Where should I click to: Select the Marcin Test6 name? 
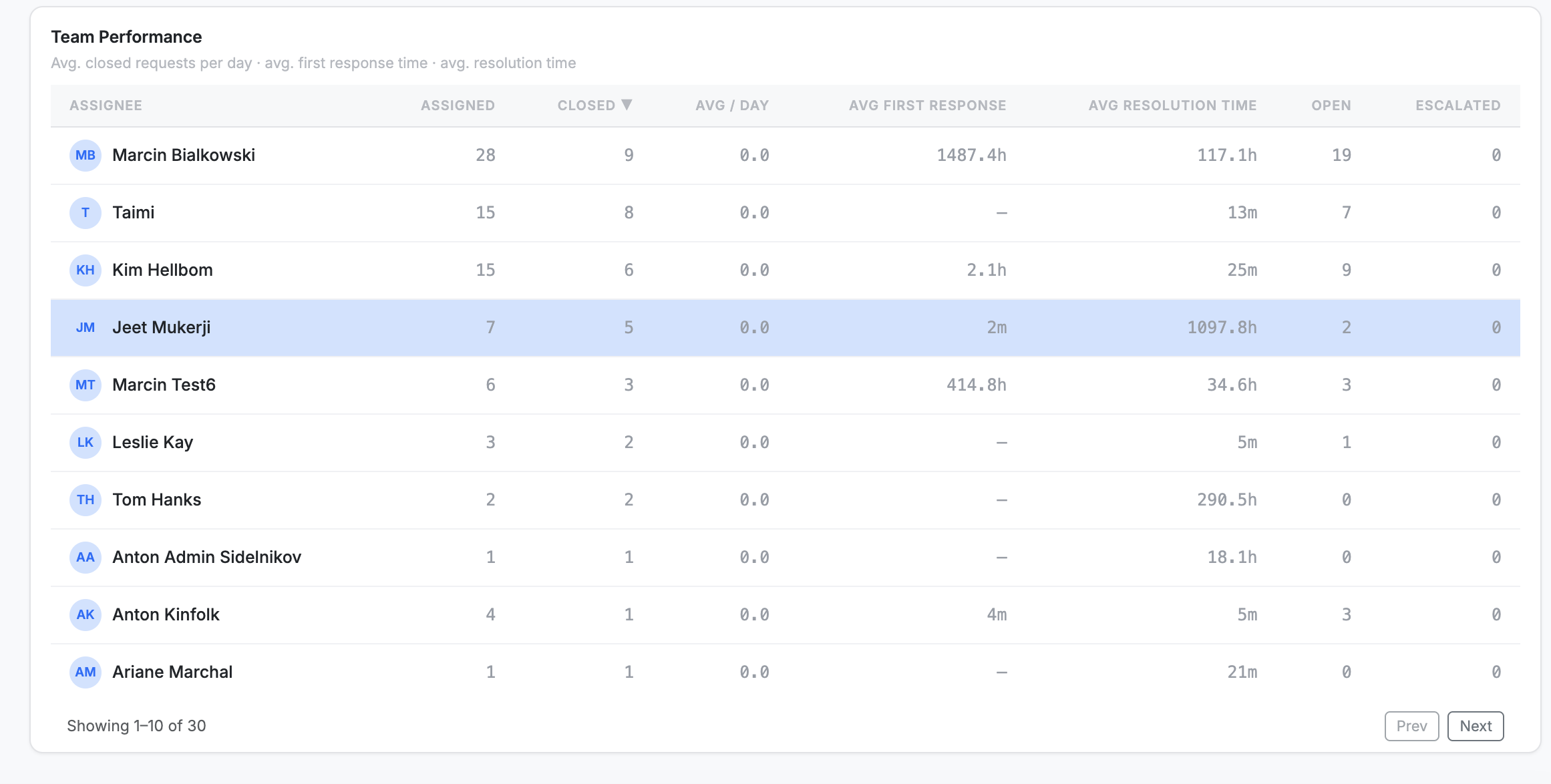click(x=164, y=385)
